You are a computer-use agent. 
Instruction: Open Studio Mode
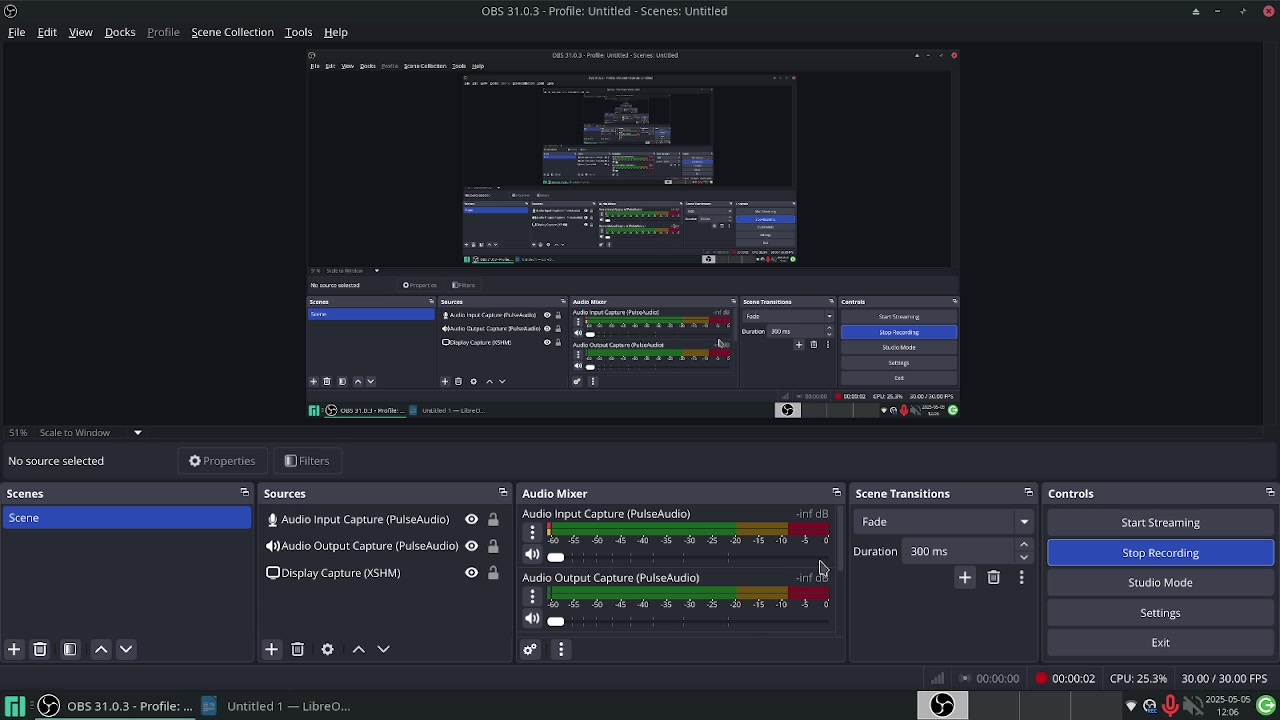[1160, 583]
